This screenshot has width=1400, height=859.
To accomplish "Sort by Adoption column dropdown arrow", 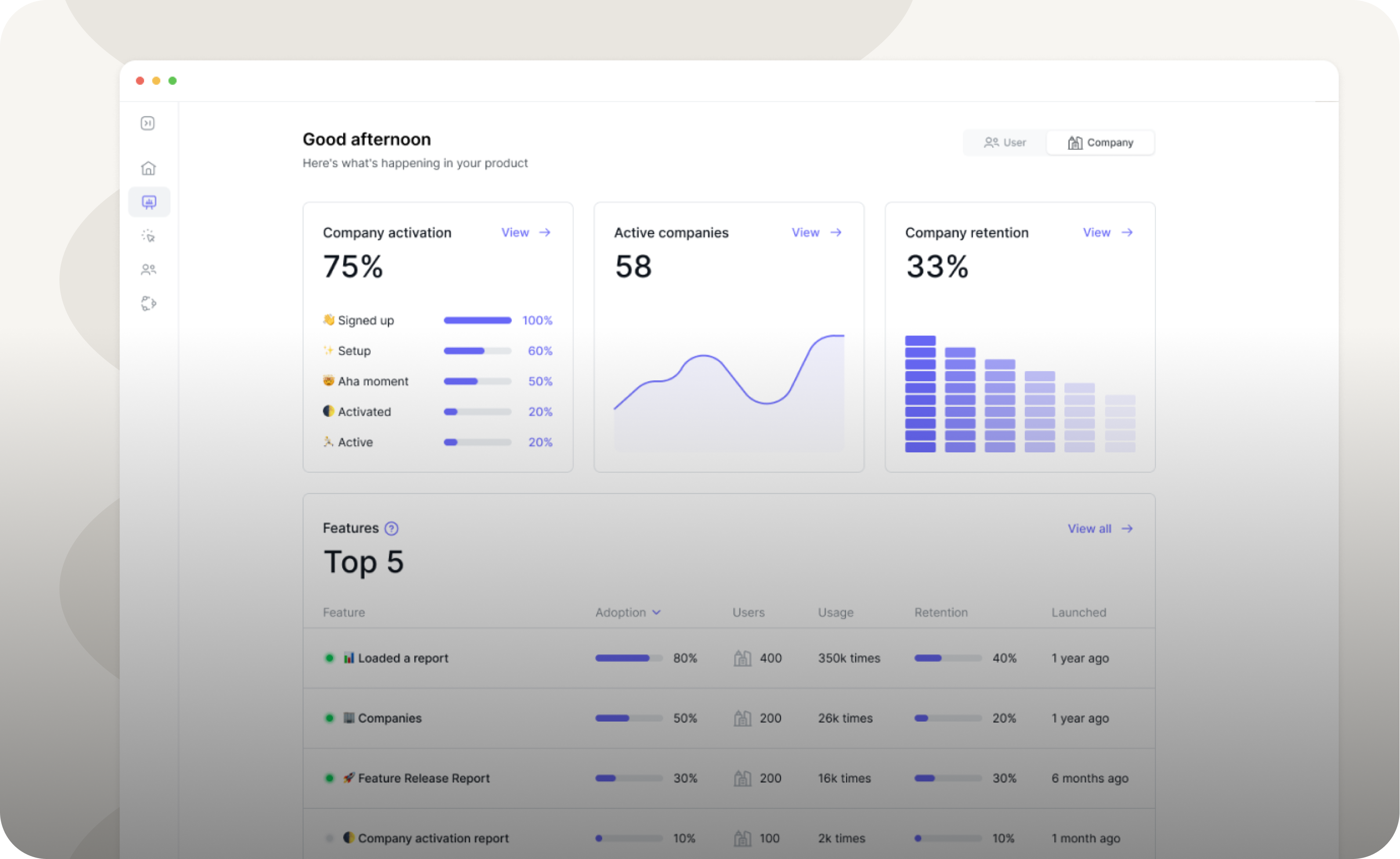I will 657,613.
